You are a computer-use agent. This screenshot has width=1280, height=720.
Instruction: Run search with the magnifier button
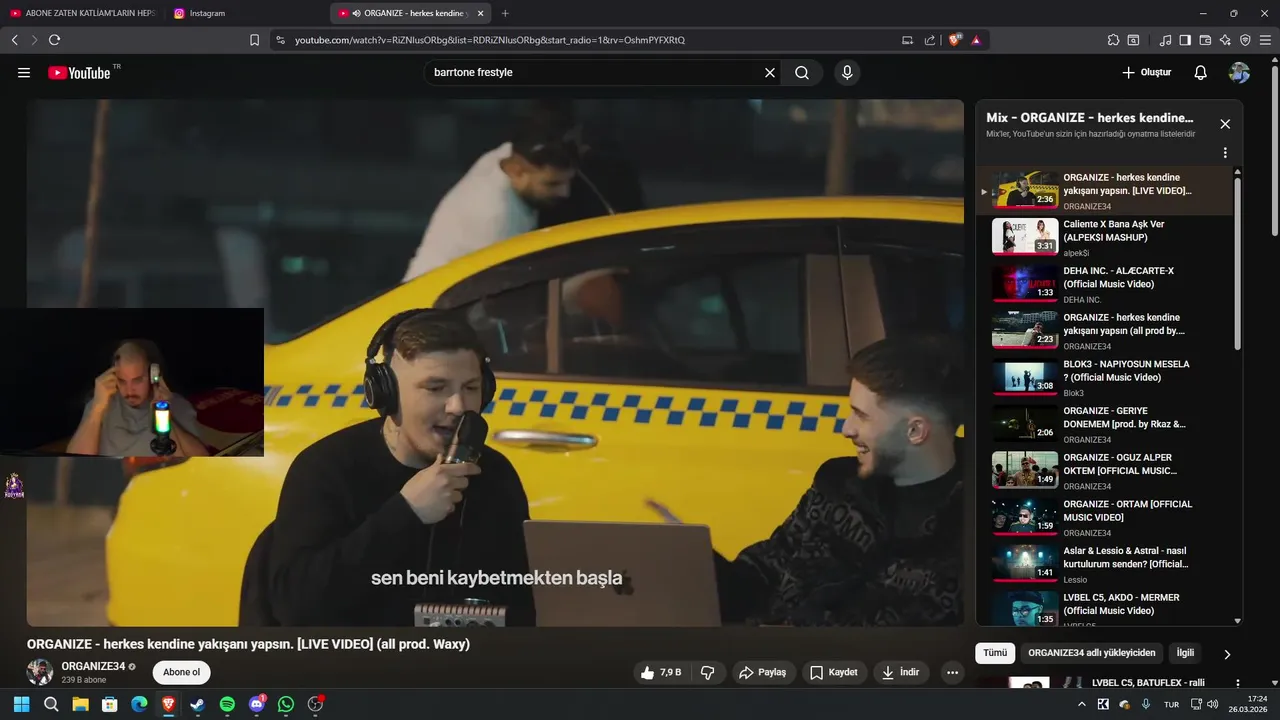point(802,73)
